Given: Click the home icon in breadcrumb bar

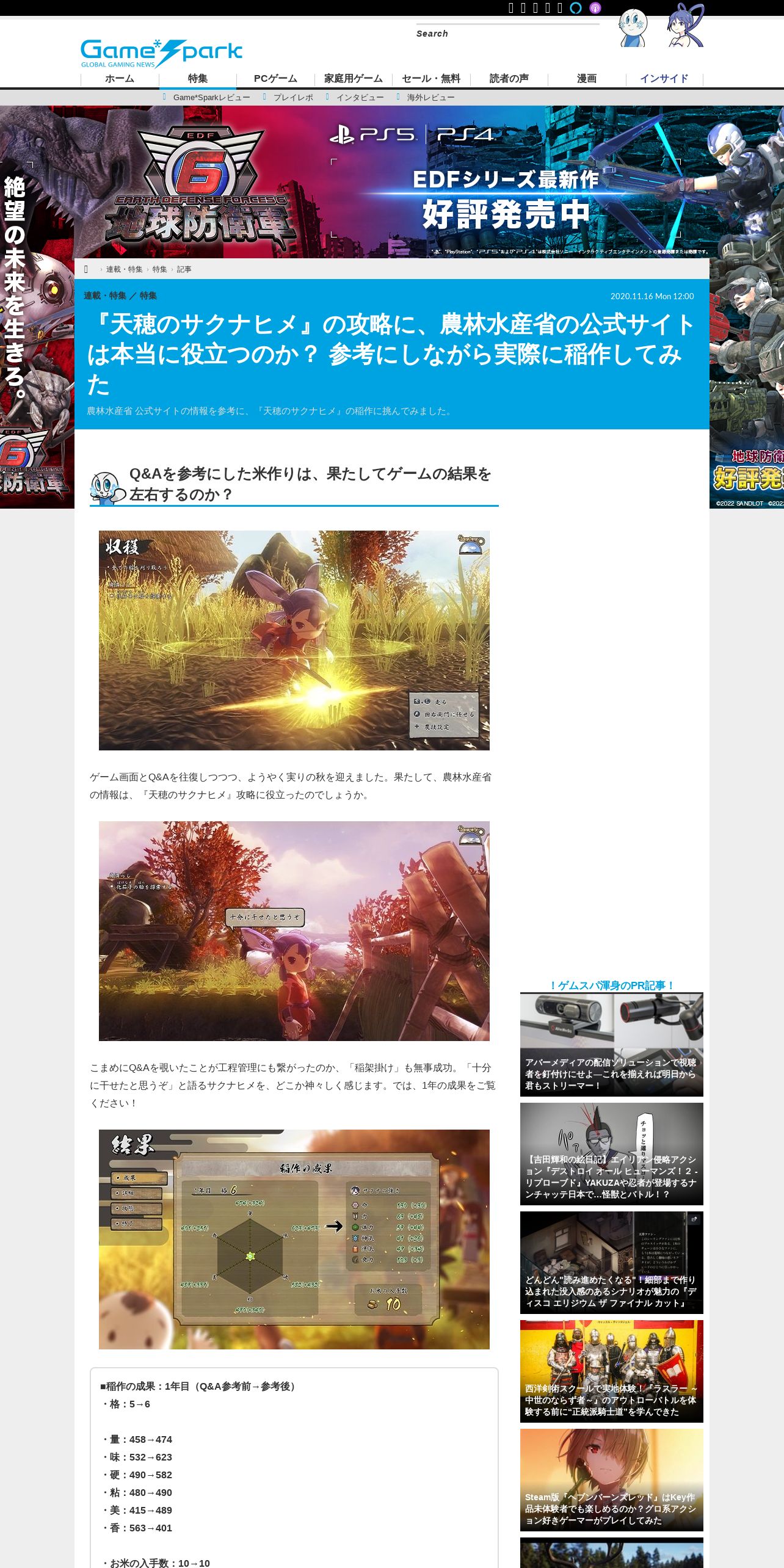Looking at the screenshot, I should coord(86,269).
